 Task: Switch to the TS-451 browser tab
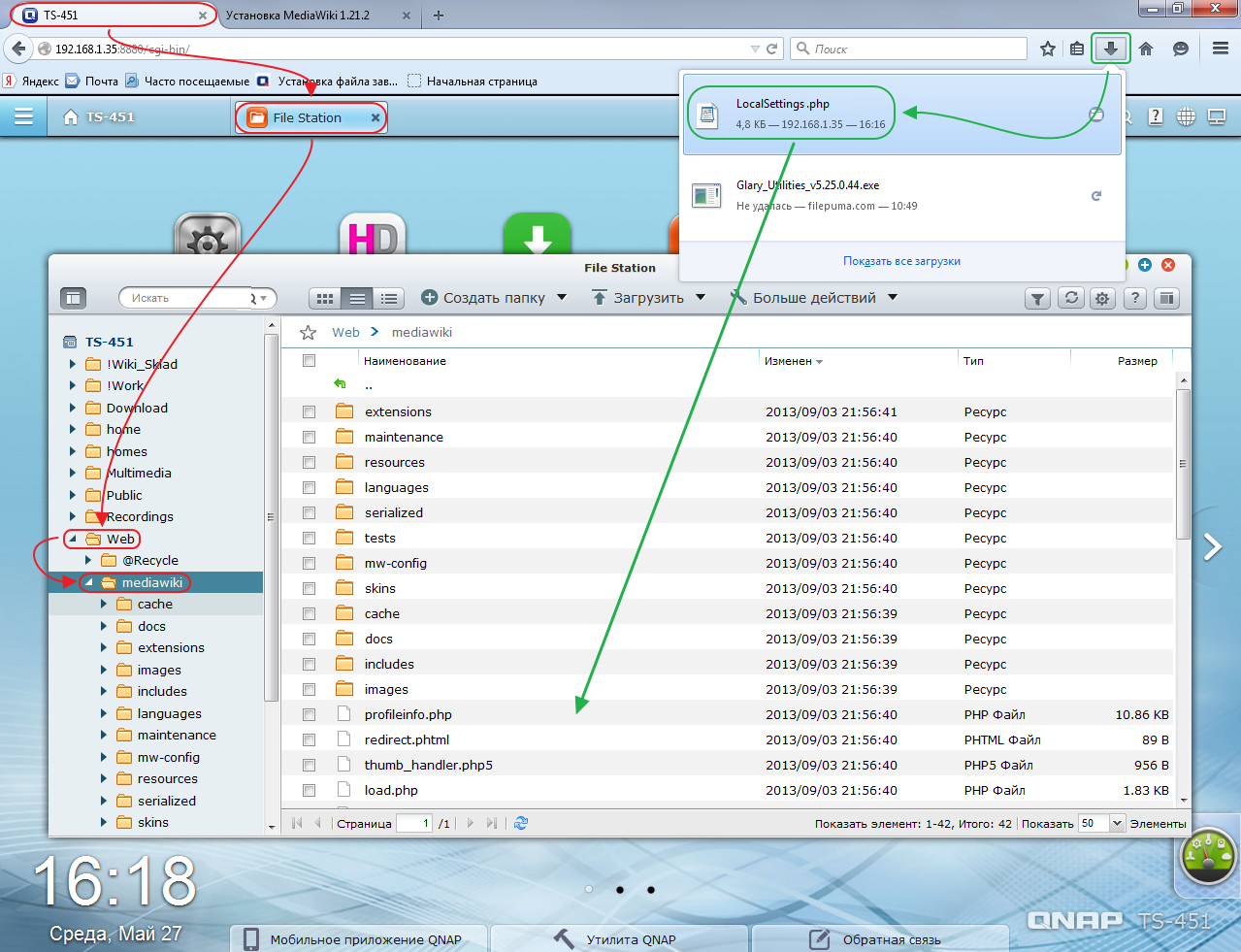tap(115, 16)
